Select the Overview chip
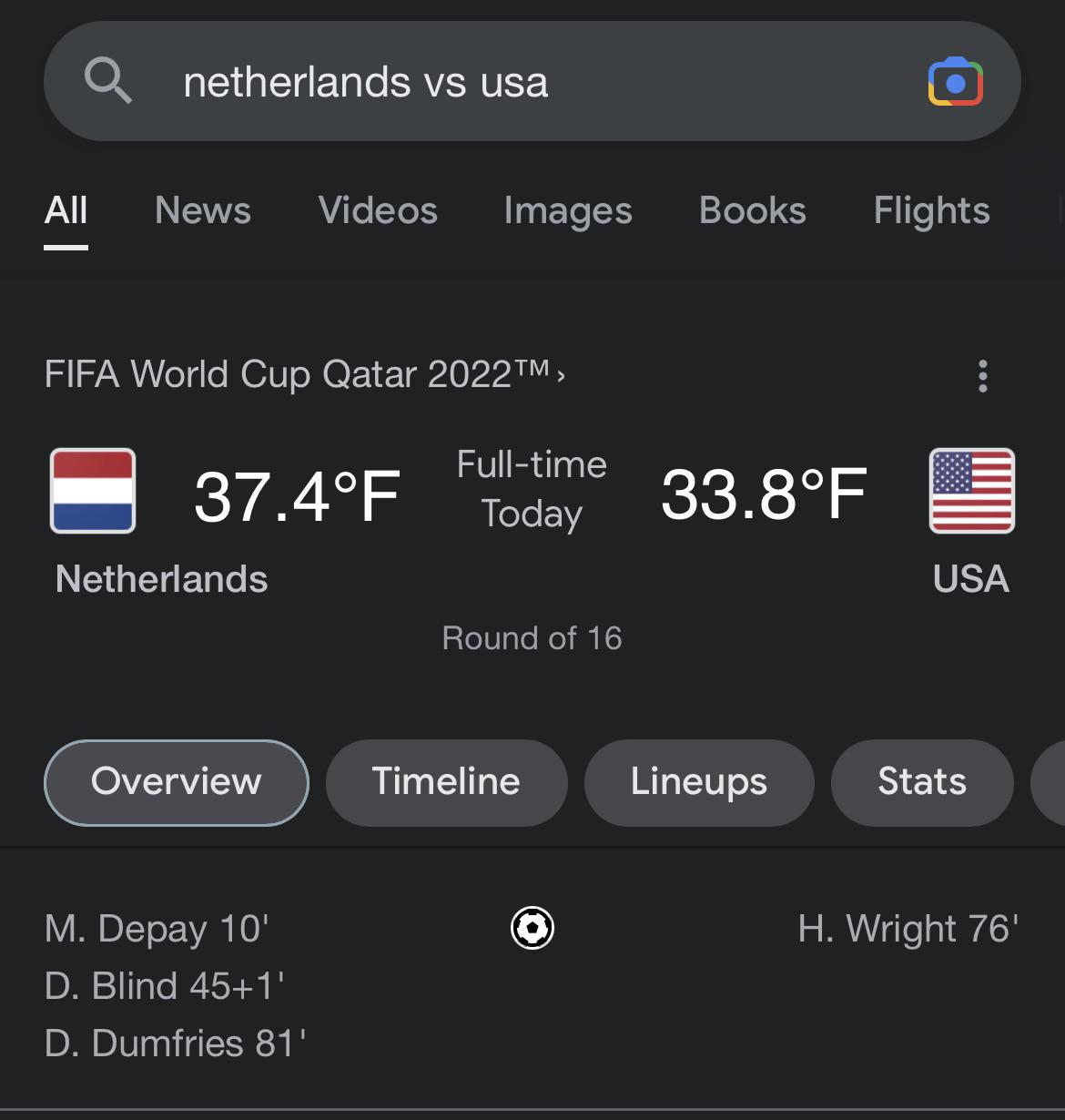The height and width of the screenshot is (1120, 1065). [176, 782]
